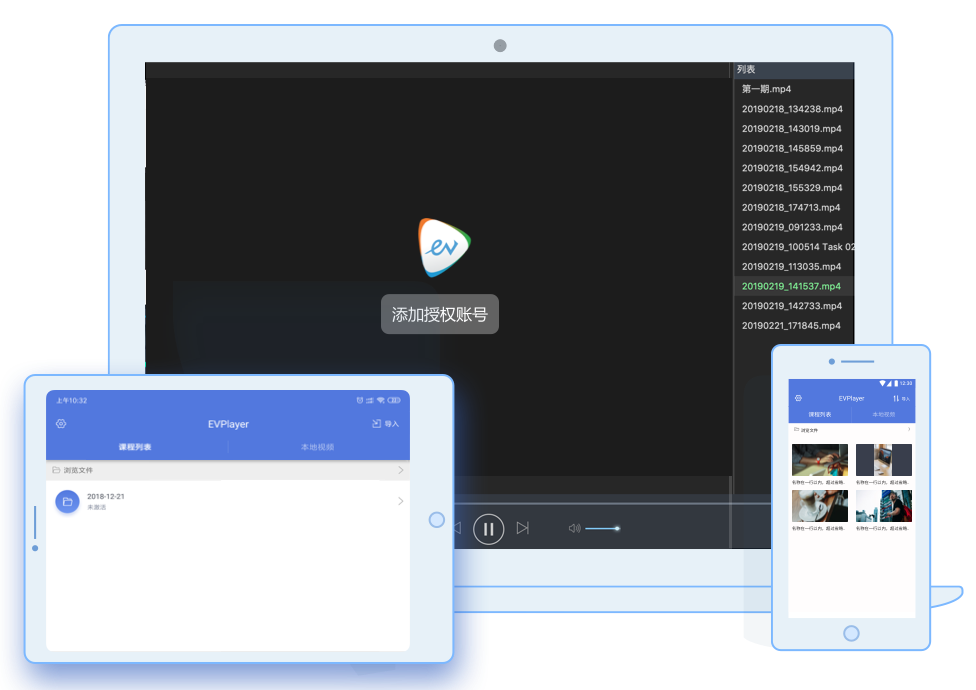
Task: Adjust the volume slider in the player
Action: [x=602, y=528]
